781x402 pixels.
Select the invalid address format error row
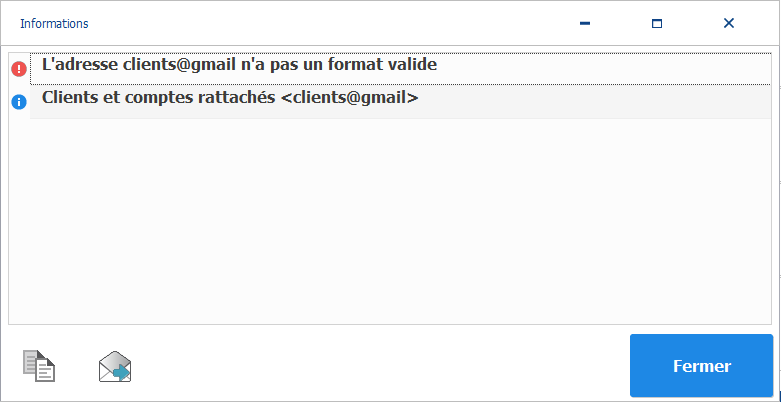click(400, 68)
